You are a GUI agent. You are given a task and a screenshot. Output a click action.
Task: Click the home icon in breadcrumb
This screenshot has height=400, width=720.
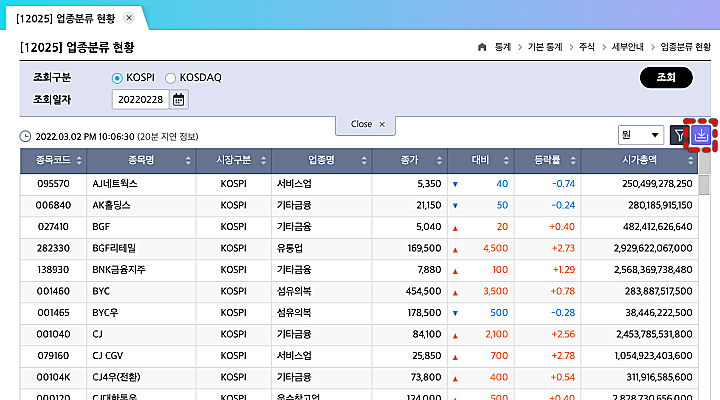coord(482,47)
